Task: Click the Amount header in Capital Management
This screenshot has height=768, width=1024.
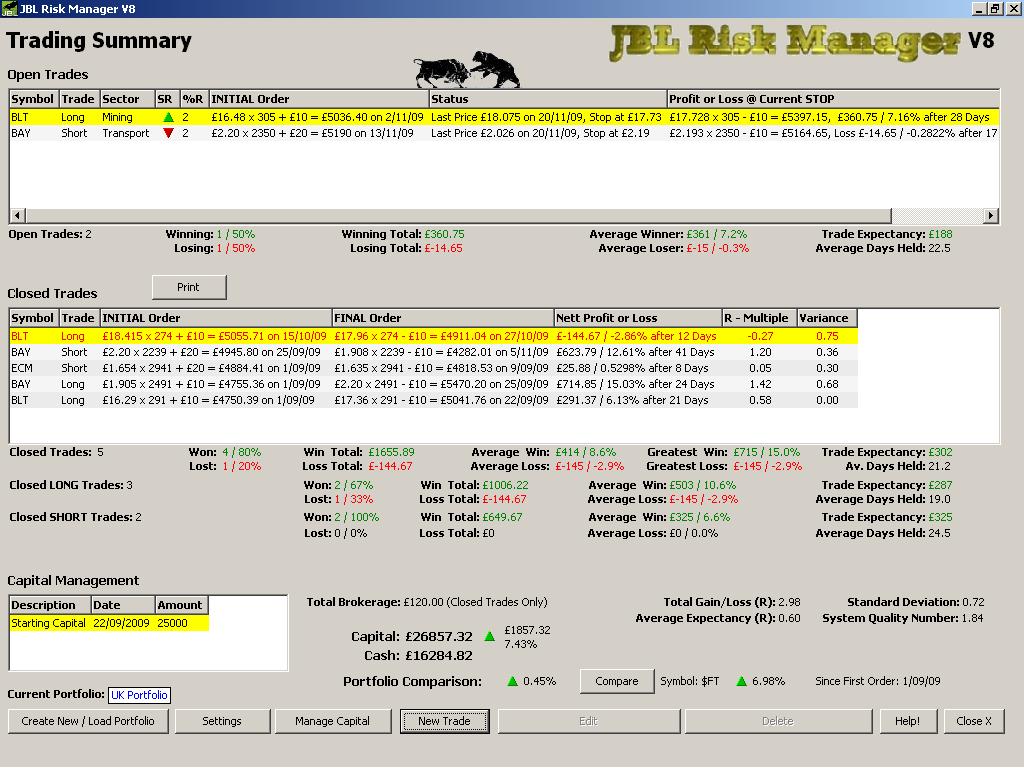Action: (x=182, y=605)
